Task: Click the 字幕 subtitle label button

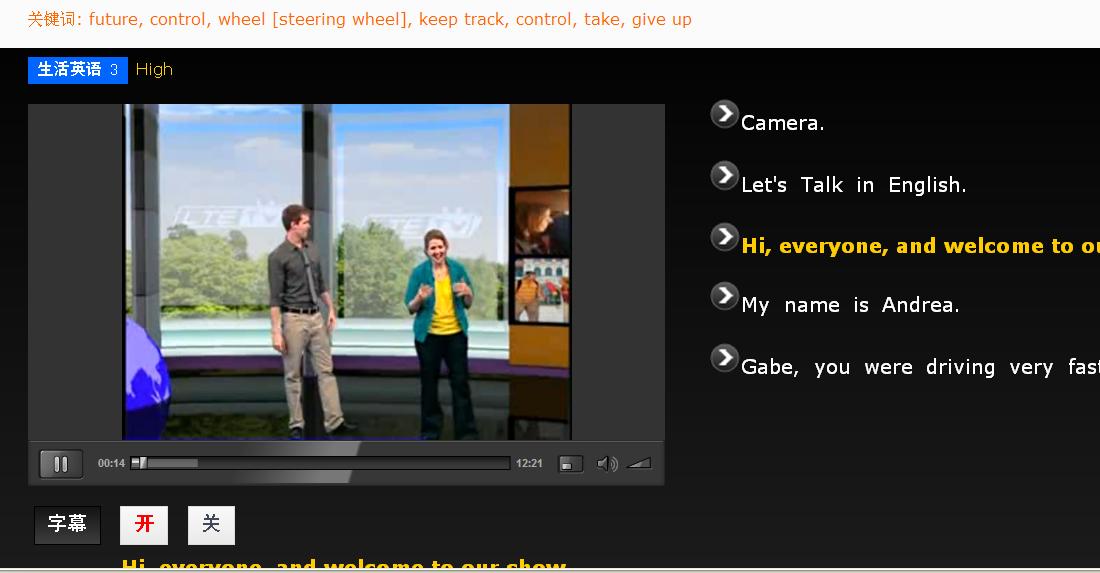Action: (x=67, y=525)
